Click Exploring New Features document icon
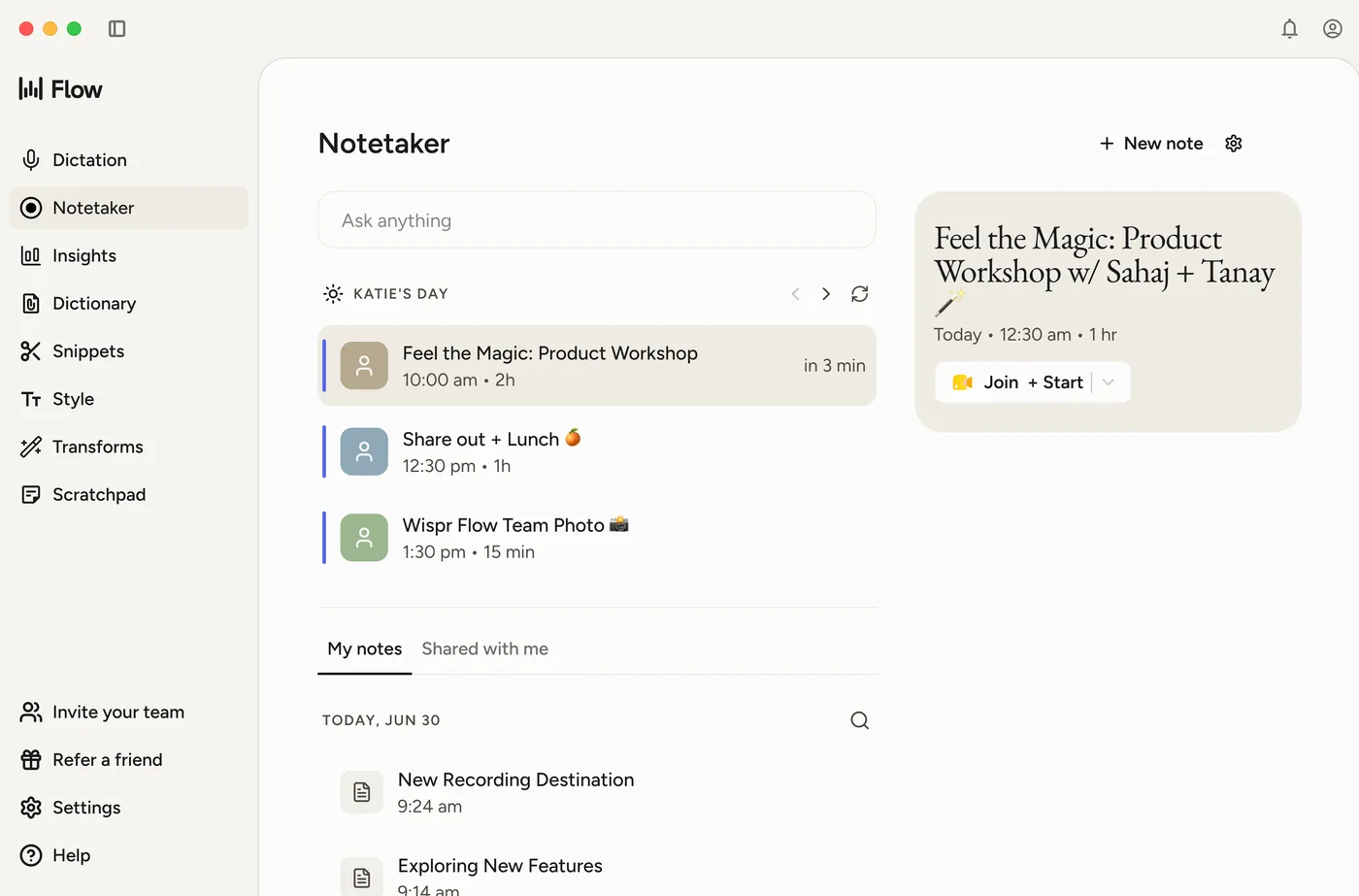Screen dimensions: 1359x896 362,877
